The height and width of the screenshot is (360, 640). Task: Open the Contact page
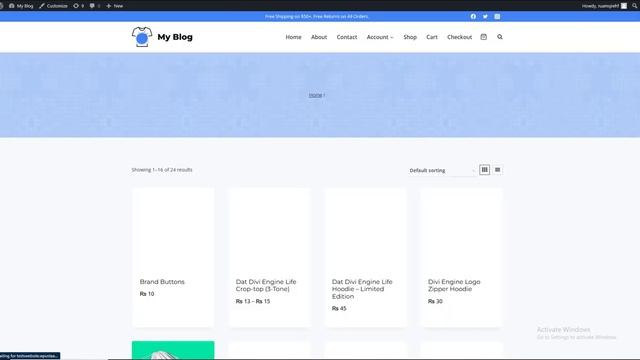[x=347, y=37]
